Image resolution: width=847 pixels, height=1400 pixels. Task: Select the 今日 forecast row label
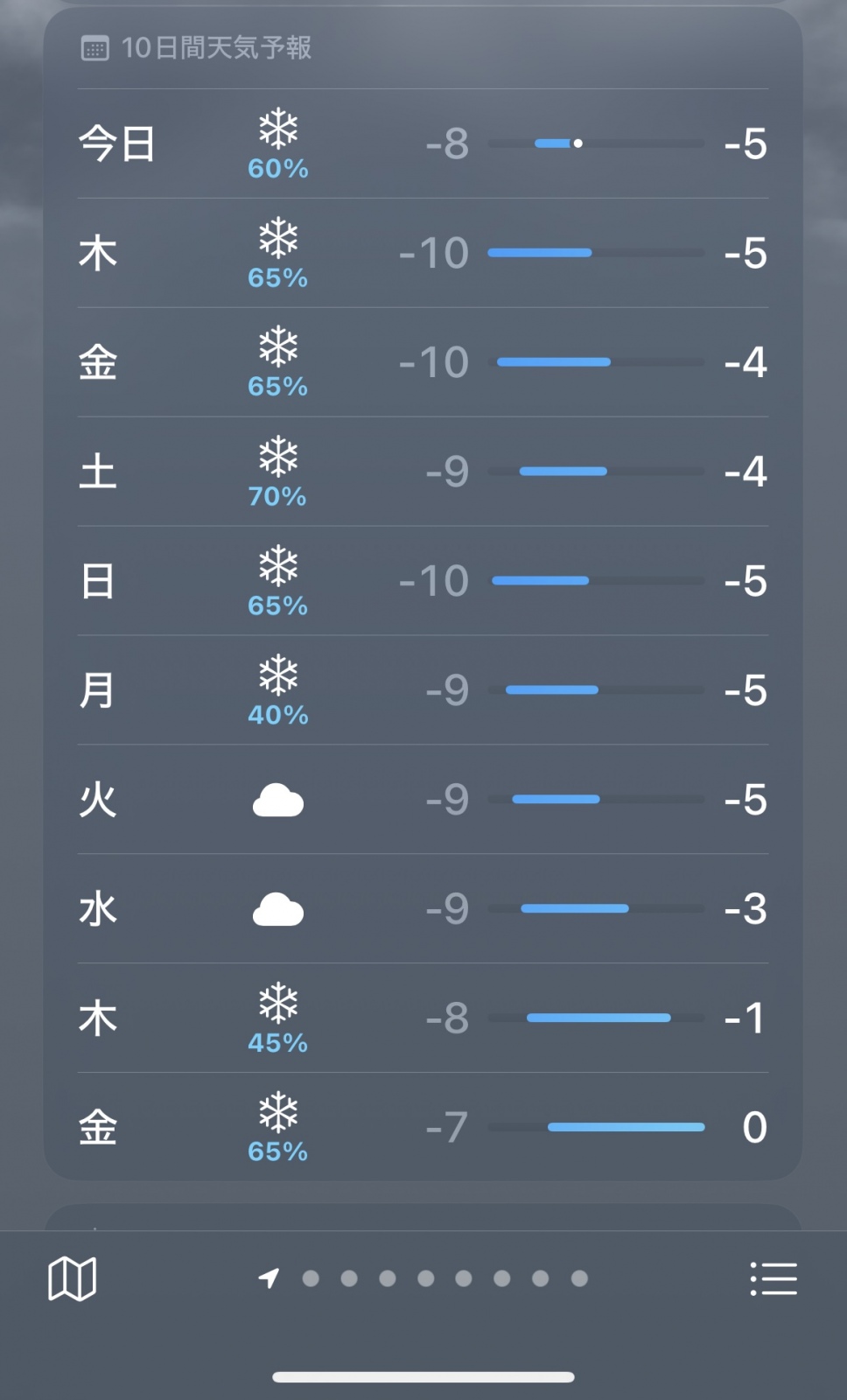point(116,143)
